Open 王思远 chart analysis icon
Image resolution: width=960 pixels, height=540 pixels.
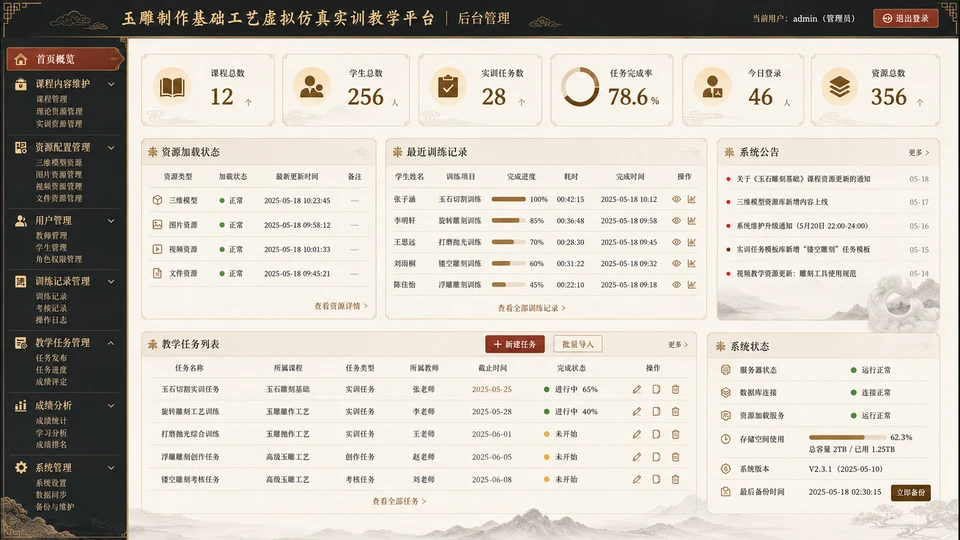[692, 242]
